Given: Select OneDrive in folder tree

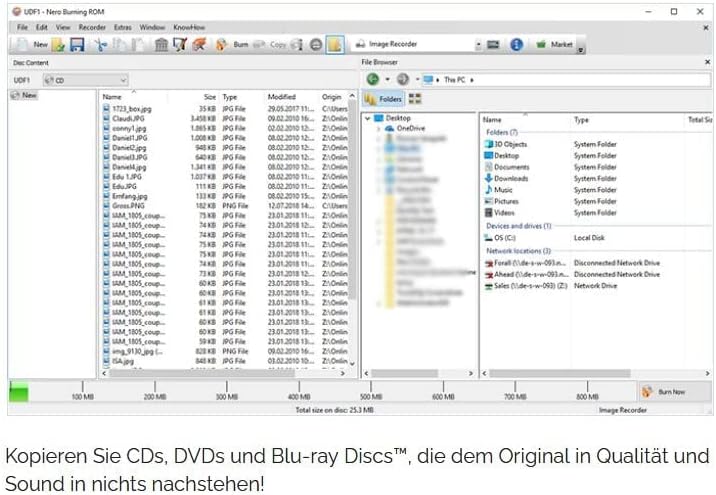Looking at the screenshot, I should [x=405, y=128].
